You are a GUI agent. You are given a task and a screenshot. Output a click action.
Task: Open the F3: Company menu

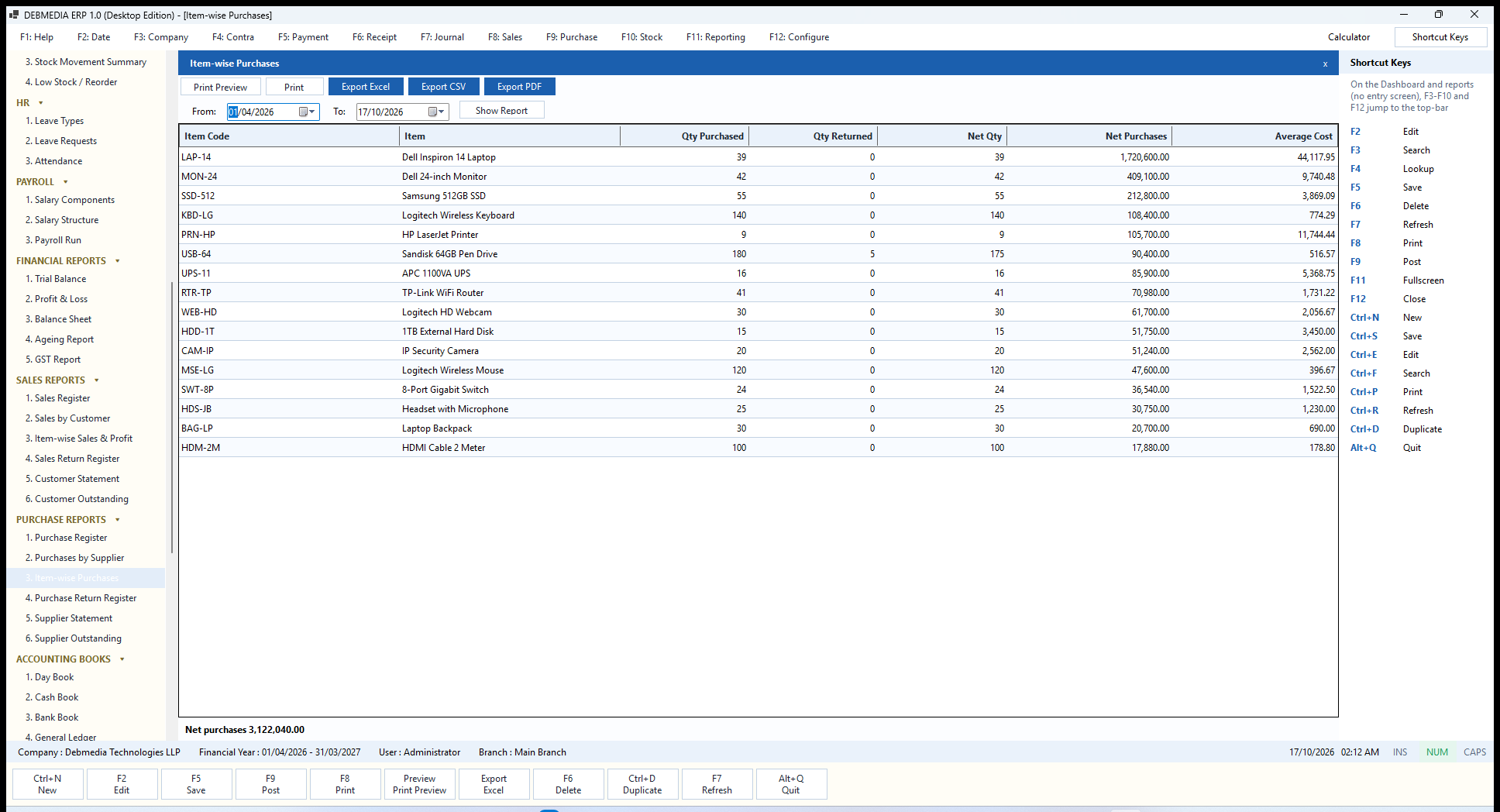[x=161, y=37]
